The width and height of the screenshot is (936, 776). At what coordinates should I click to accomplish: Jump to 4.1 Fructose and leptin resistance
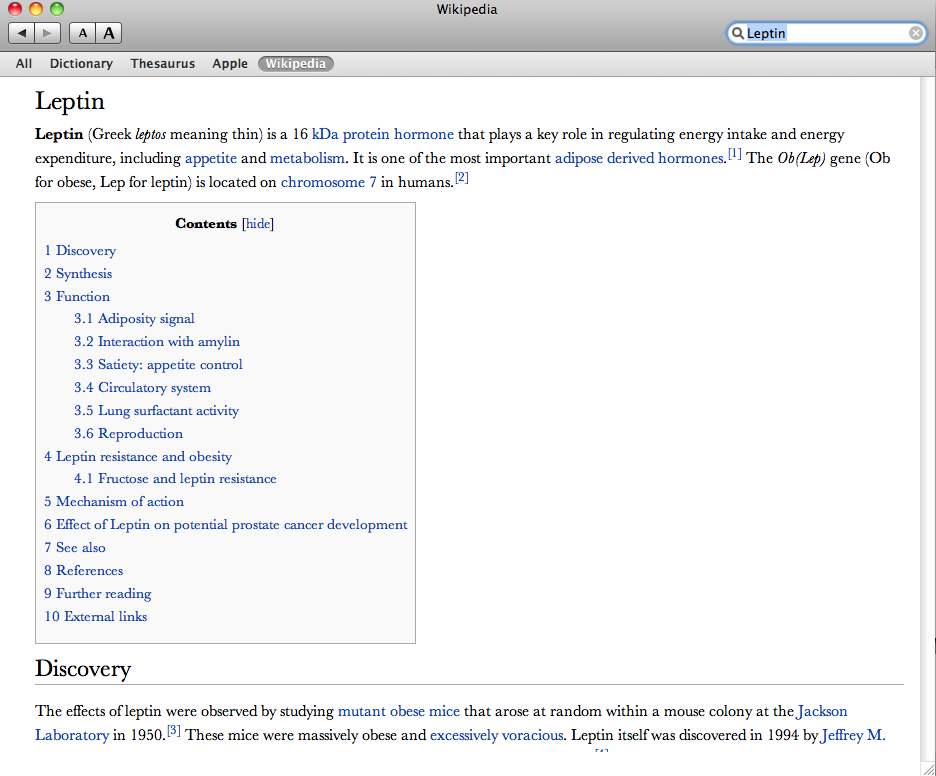pos(176,479)
